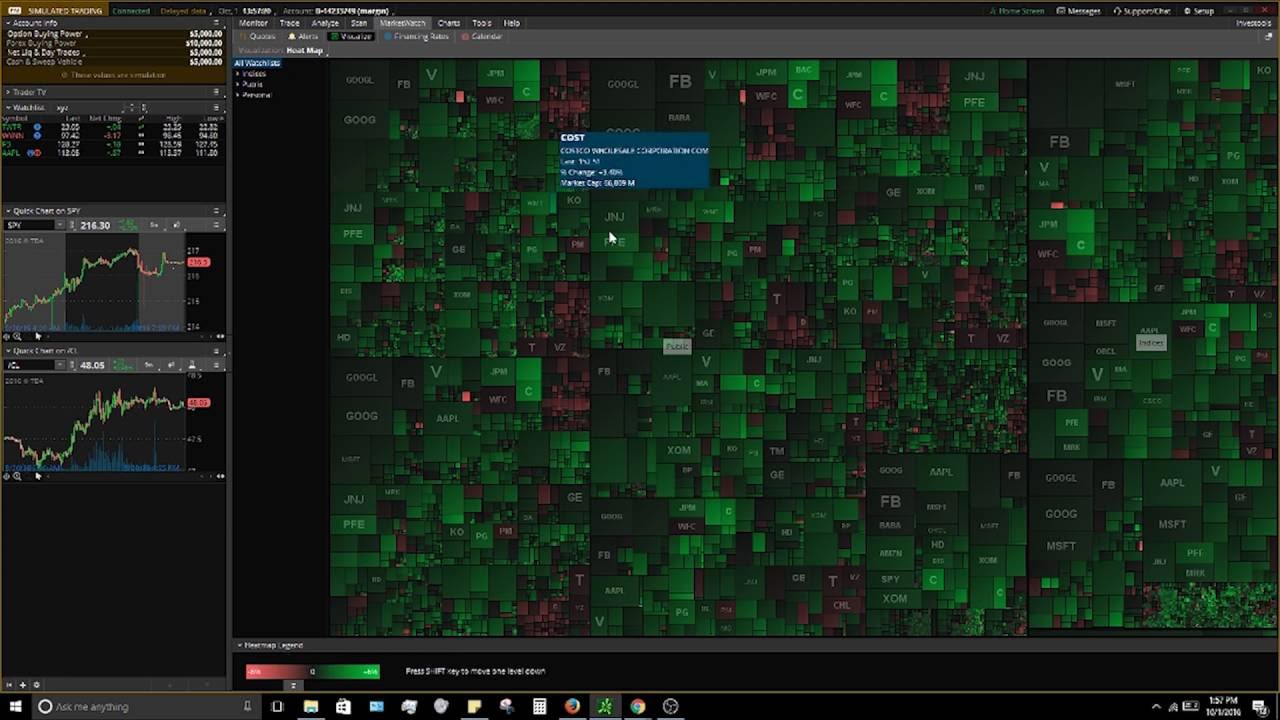Click the red-to-green heatmap legend gradient
This screenshot has height=720, width=1280.
[x=313, y=672]
